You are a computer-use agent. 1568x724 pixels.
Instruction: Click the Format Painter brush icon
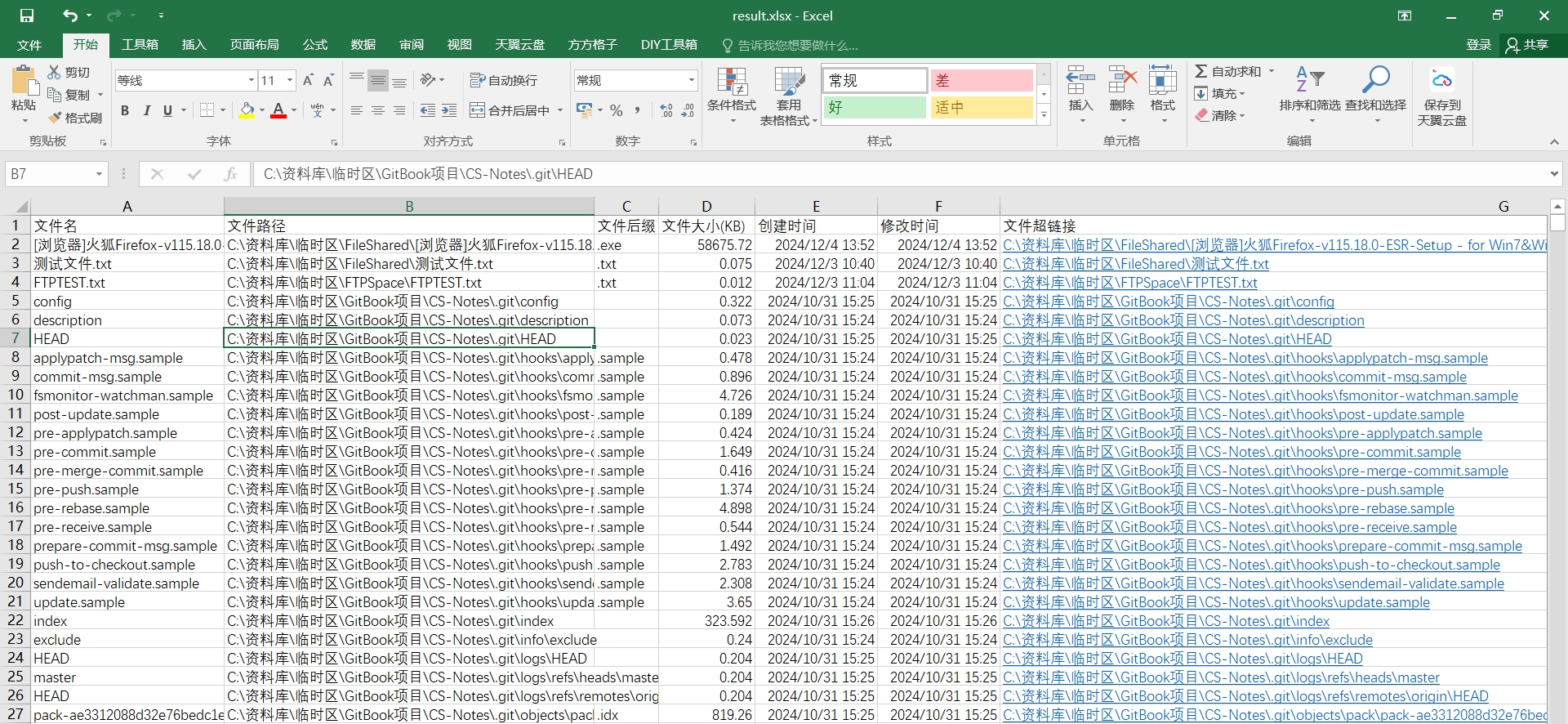pyautogui.click(x=56, y=118)
